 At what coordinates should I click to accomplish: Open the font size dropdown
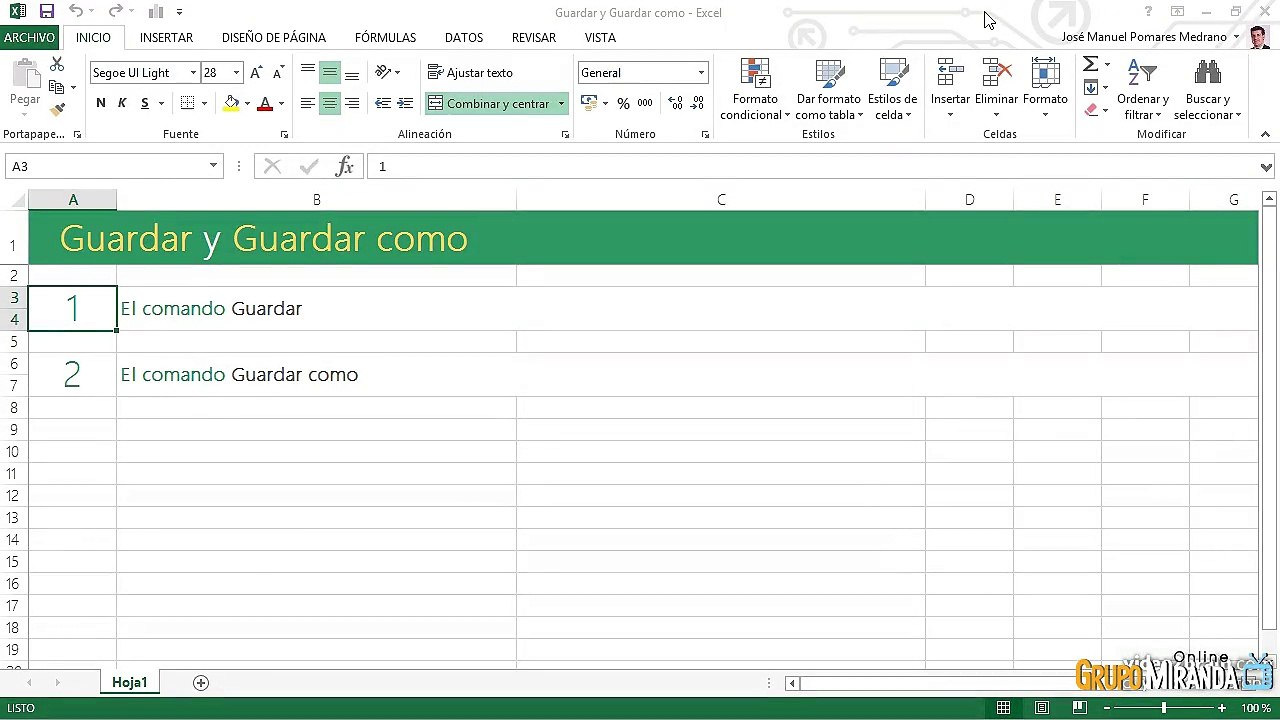coord(236,72)
